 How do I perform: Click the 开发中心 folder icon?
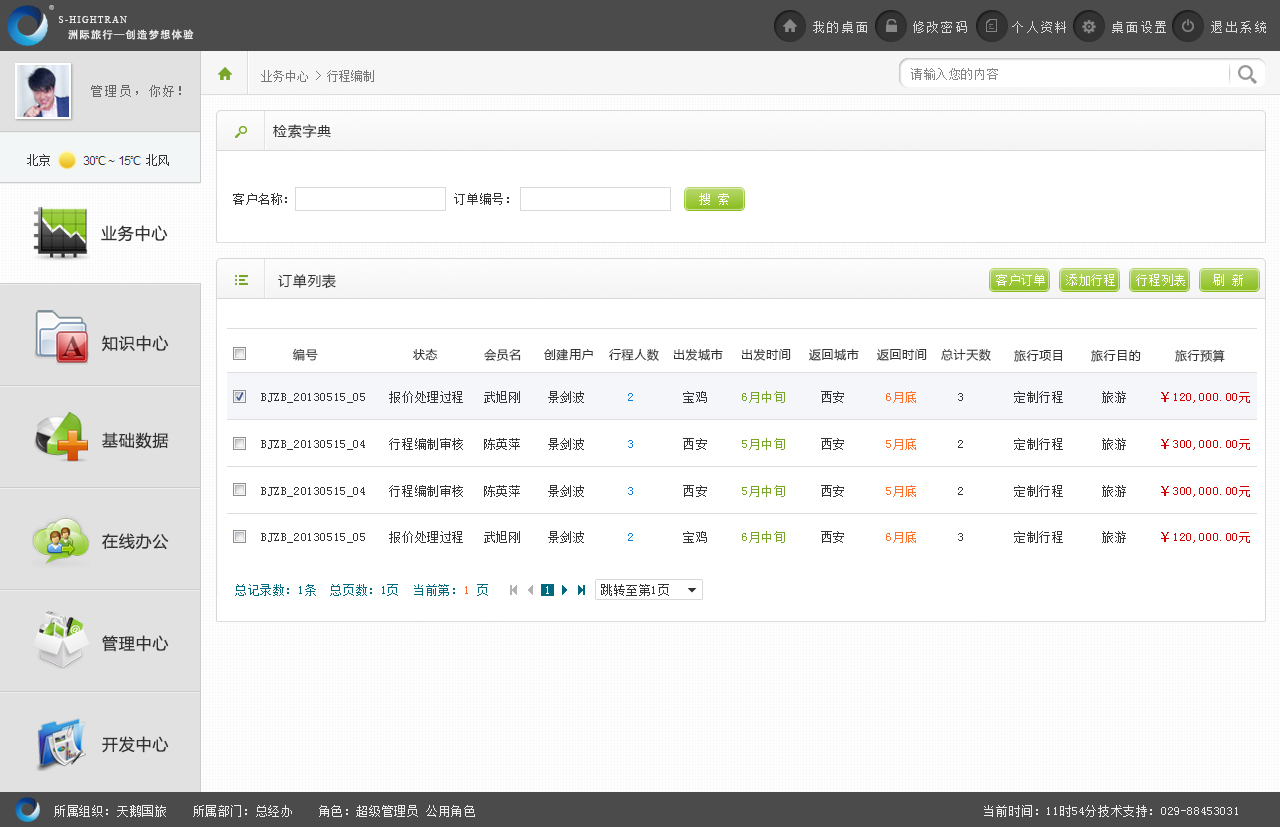tap(62, 744)
